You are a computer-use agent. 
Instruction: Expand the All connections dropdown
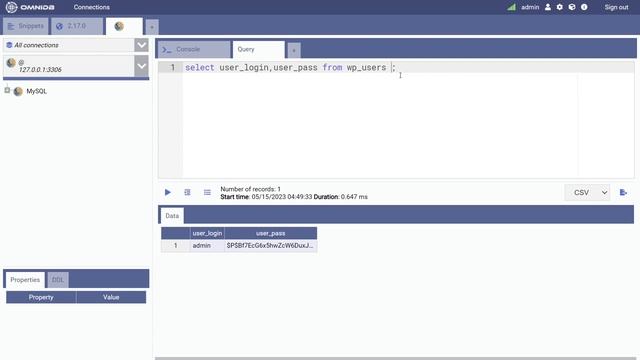click(142, 45)
